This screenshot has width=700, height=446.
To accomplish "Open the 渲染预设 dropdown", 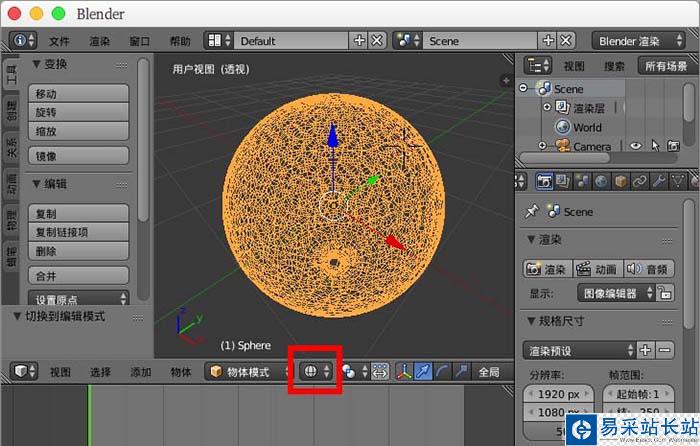I will click(x=579, y=350).
